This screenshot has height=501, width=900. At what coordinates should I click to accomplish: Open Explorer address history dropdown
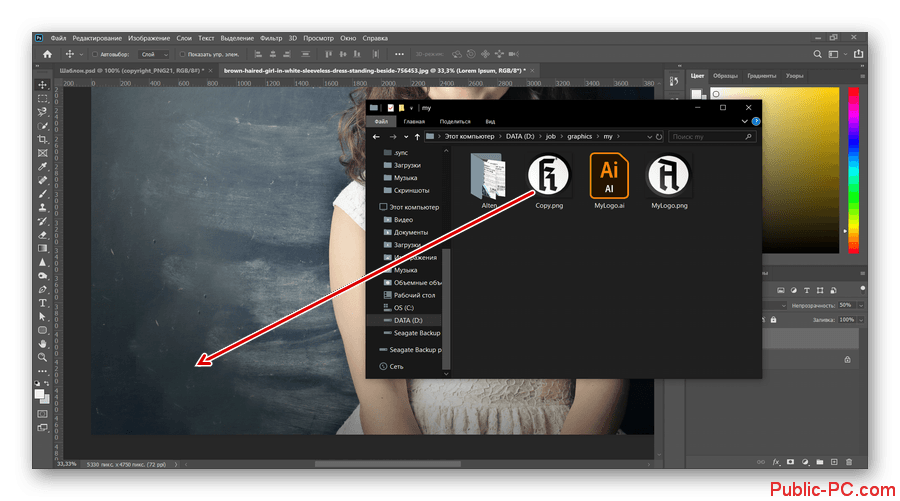pos(650,137)
